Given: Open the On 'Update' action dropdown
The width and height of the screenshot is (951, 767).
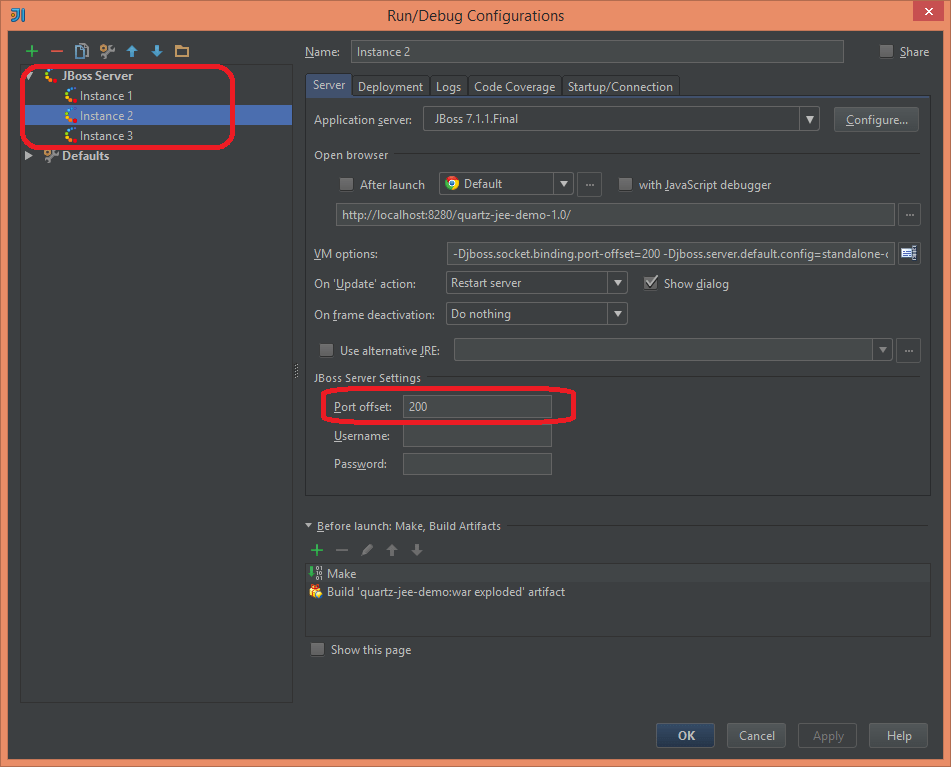Looking at the screenshot, I should [619, 283].
